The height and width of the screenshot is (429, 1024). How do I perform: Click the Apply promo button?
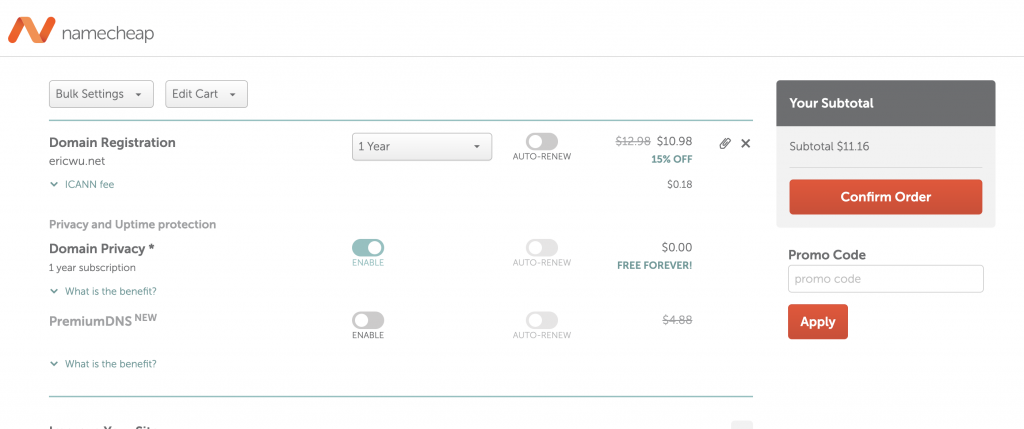point(818,321)
